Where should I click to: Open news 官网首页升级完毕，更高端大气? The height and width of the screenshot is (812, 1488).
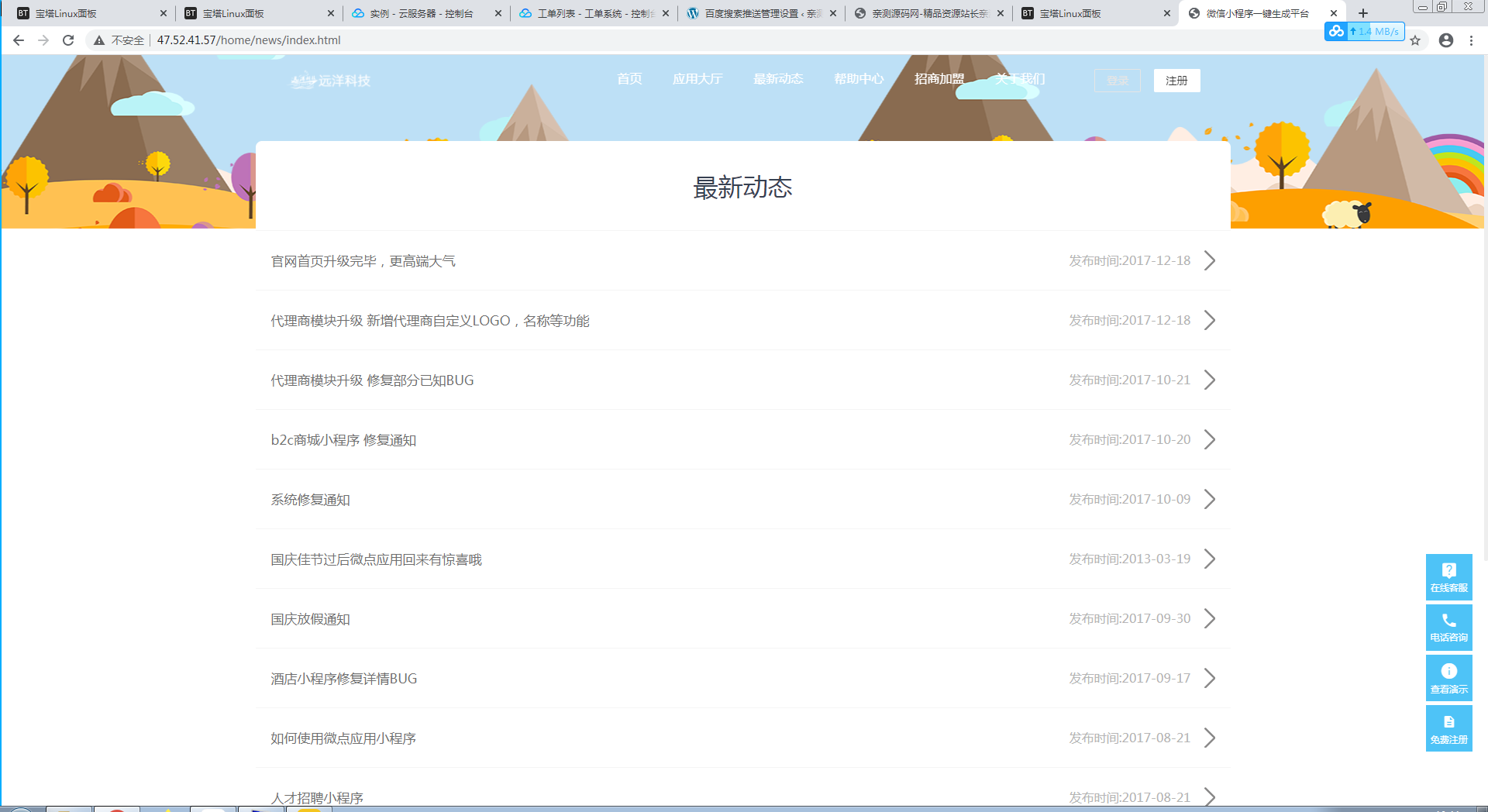363,261
